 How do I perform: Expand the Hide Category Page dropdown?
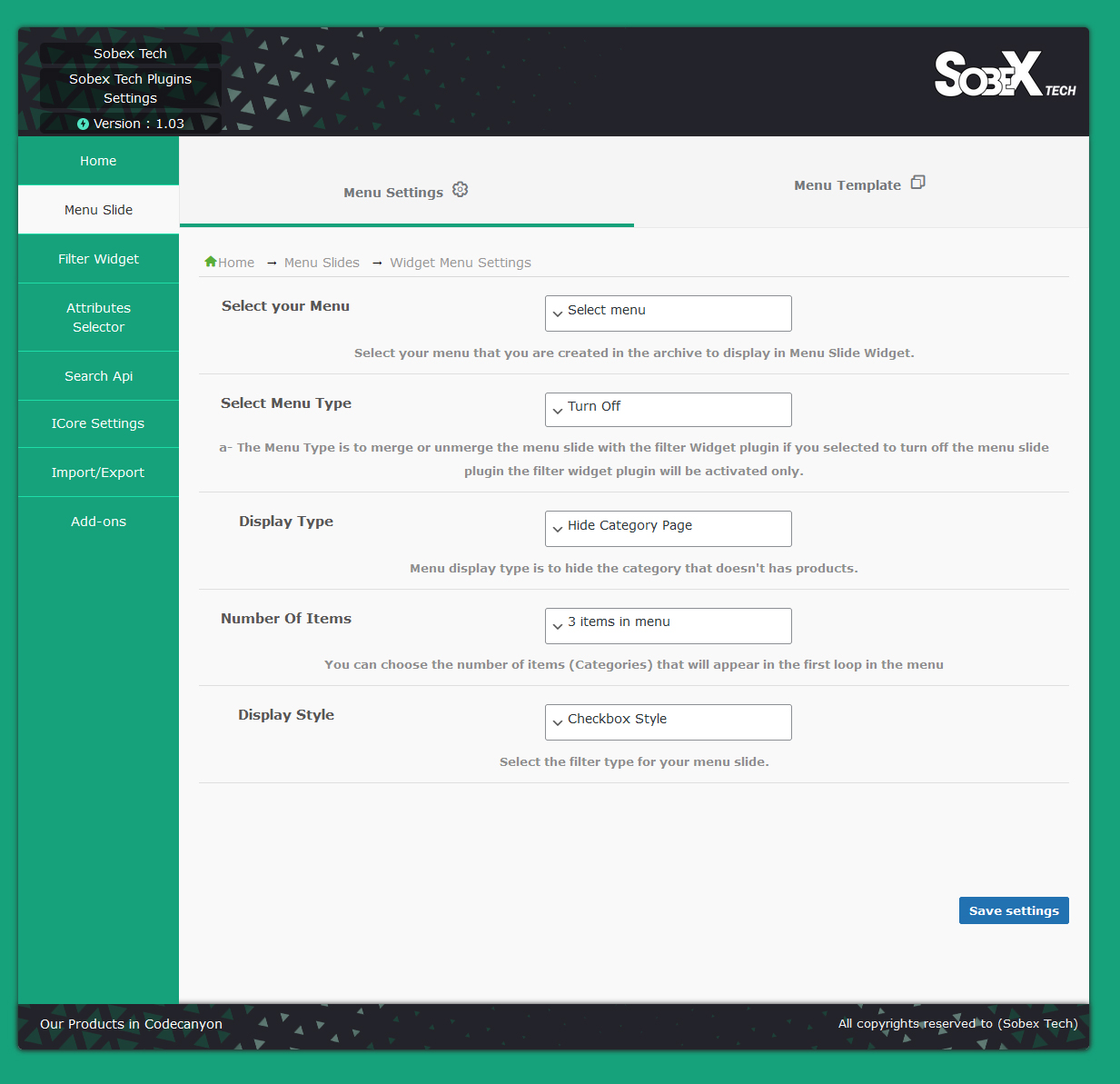click(x=669, y=529)
